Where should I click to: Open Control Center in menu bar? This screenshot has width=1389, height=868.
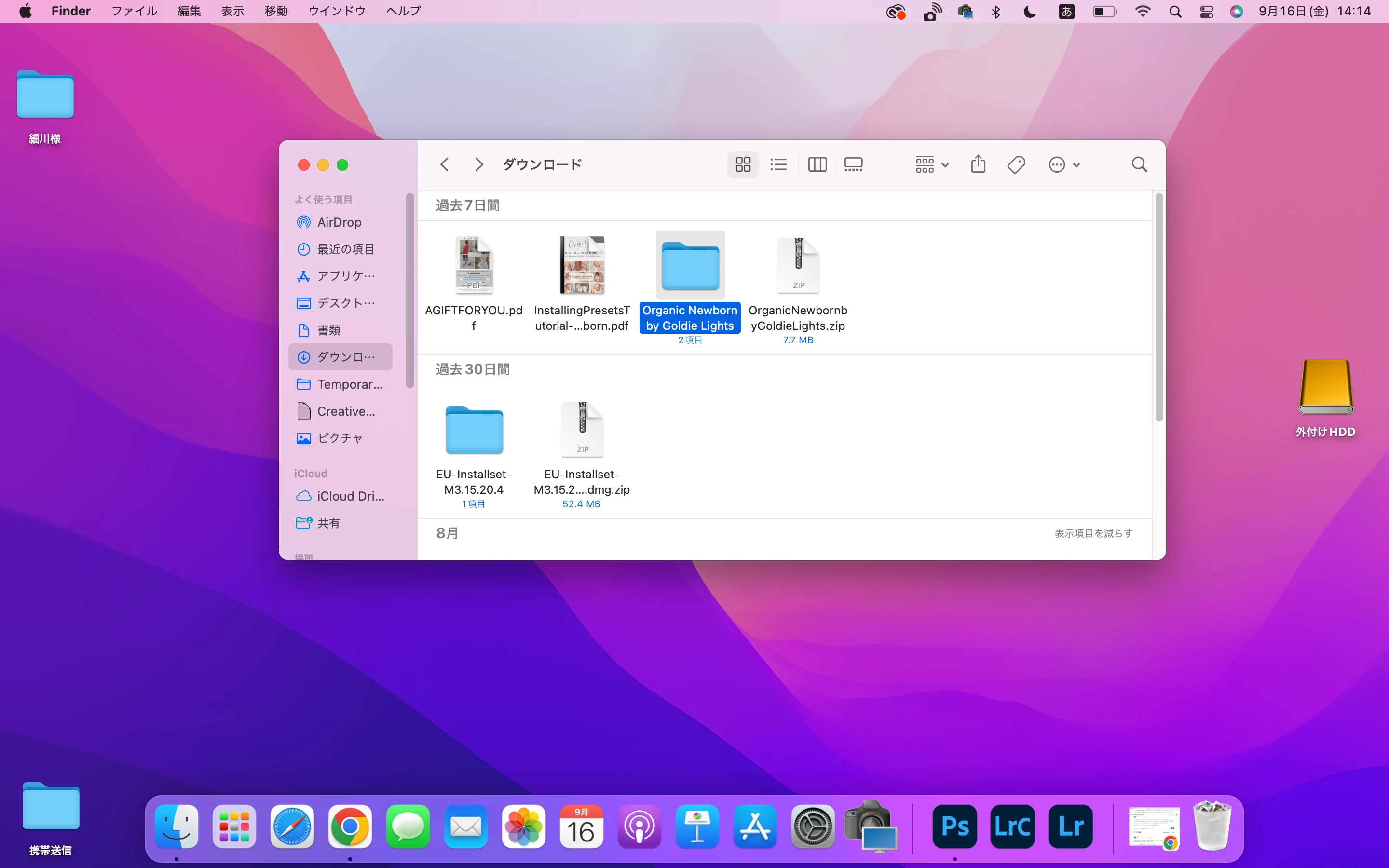[1207, 12]
